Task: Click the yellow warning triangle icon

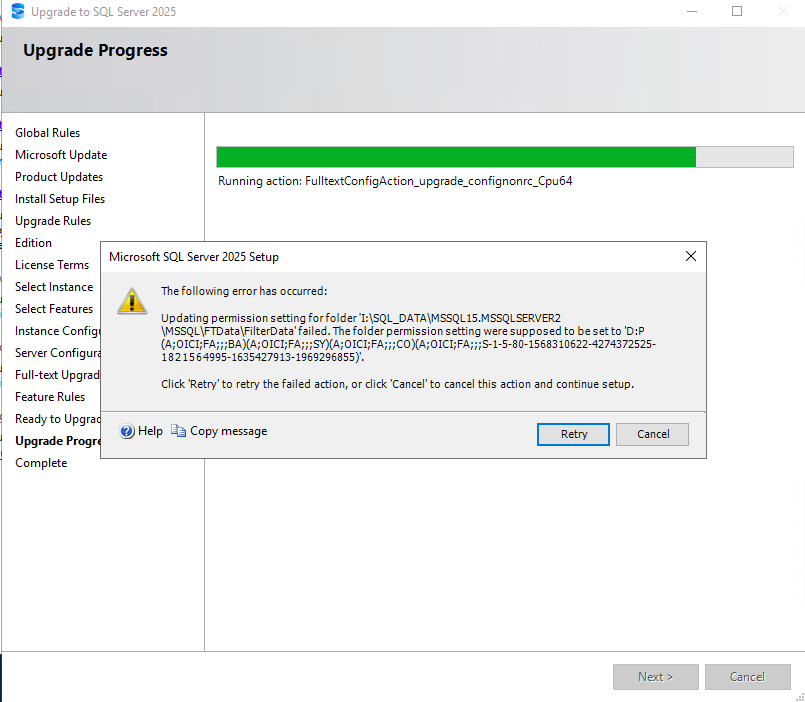Action: 132,301
